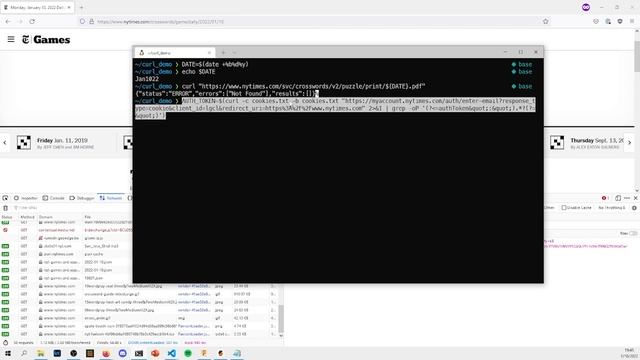
Task: Select the curl_demo terminal tab
Action: coord(175,53)
